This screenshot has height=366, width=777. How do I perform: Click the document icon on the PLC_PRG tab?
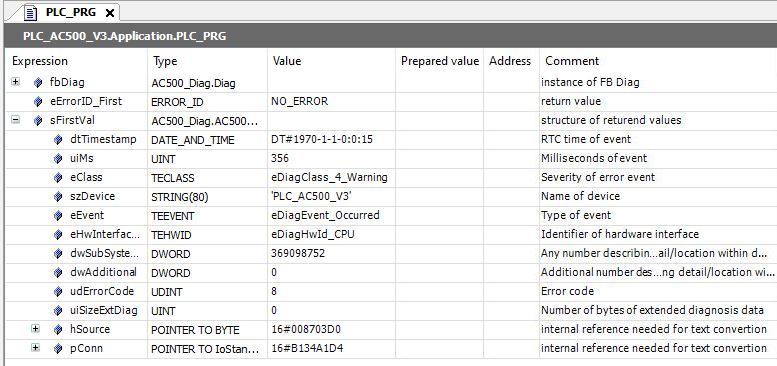click(x=31, y=13)
